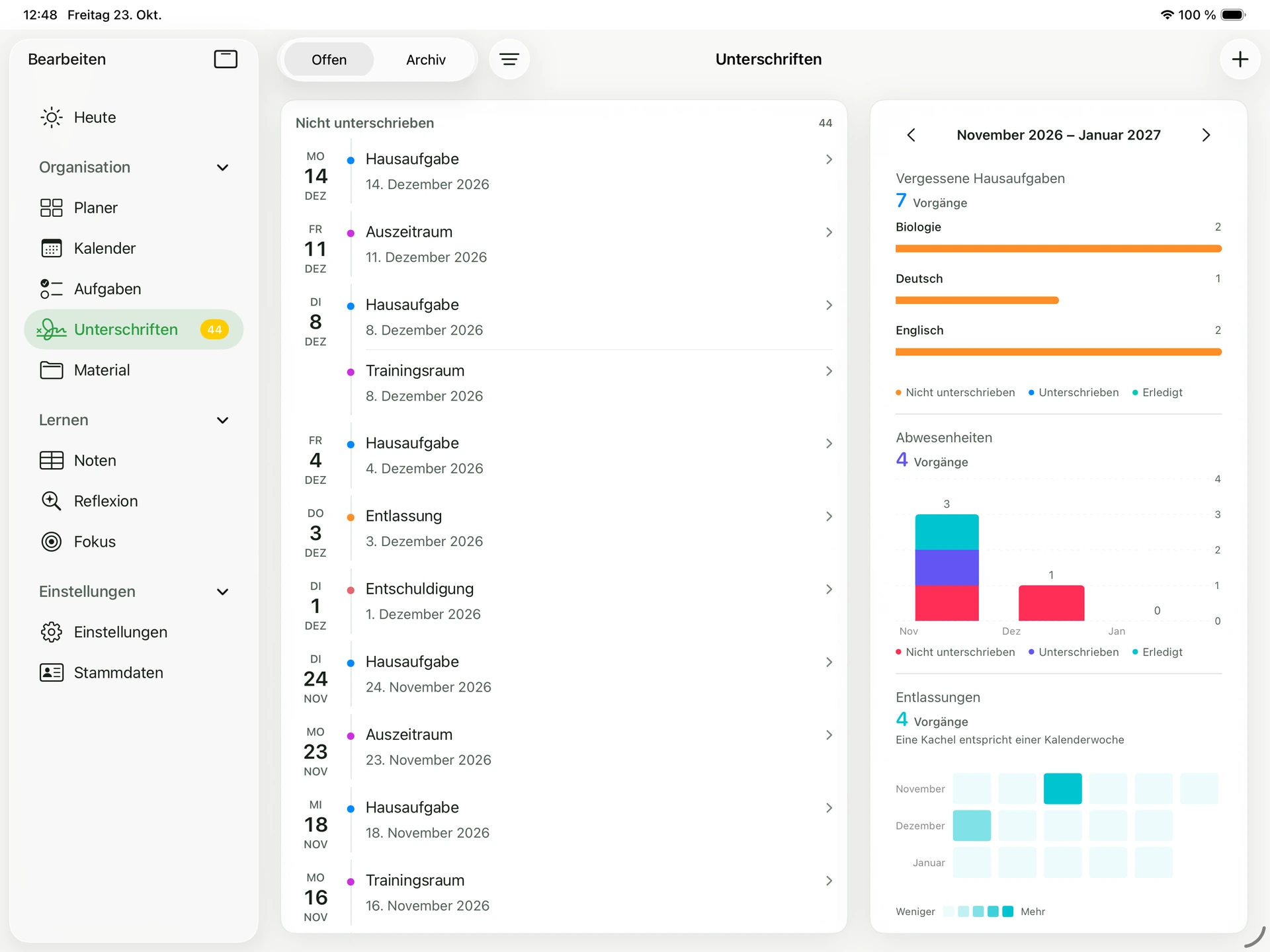Open Aufgaben checklist icon
The width and height of the screenshot is (1270, 952).
(52, 289)
